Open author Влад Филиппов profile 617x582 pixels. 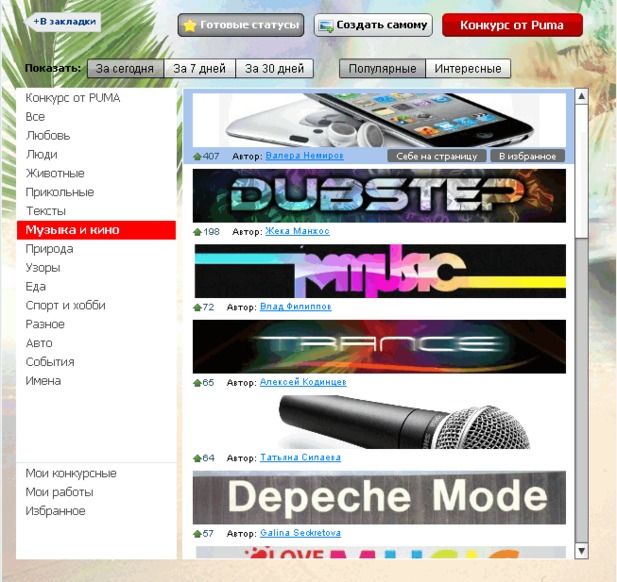pyautogui.click(x=296, y=307)
